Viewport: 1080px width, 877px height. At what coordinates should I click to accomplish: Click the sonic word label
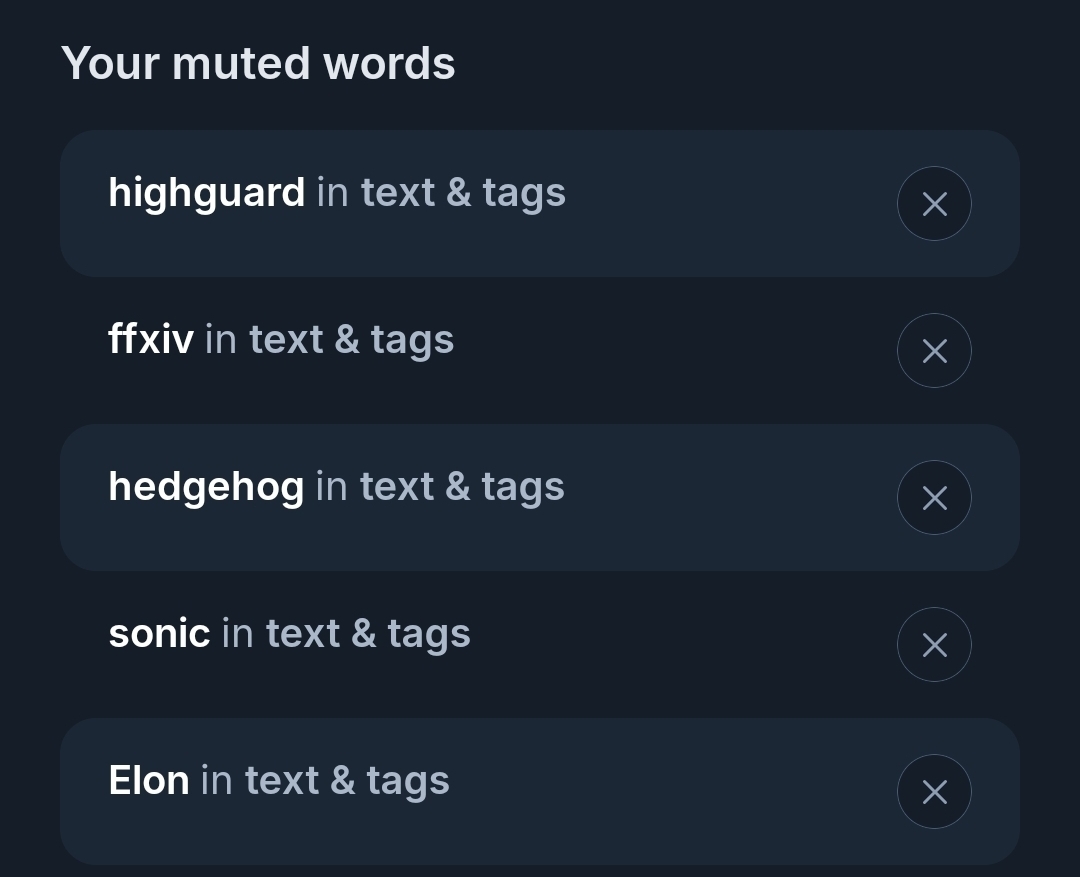[x=159, y=634]
